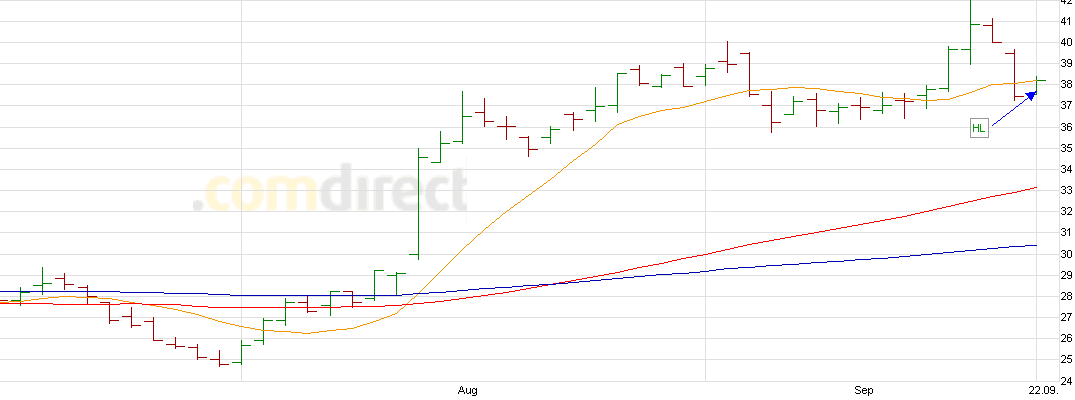1075x400 pixels.
Task: Click the right end of the blue average line
Action: [x=1034, y=245]
